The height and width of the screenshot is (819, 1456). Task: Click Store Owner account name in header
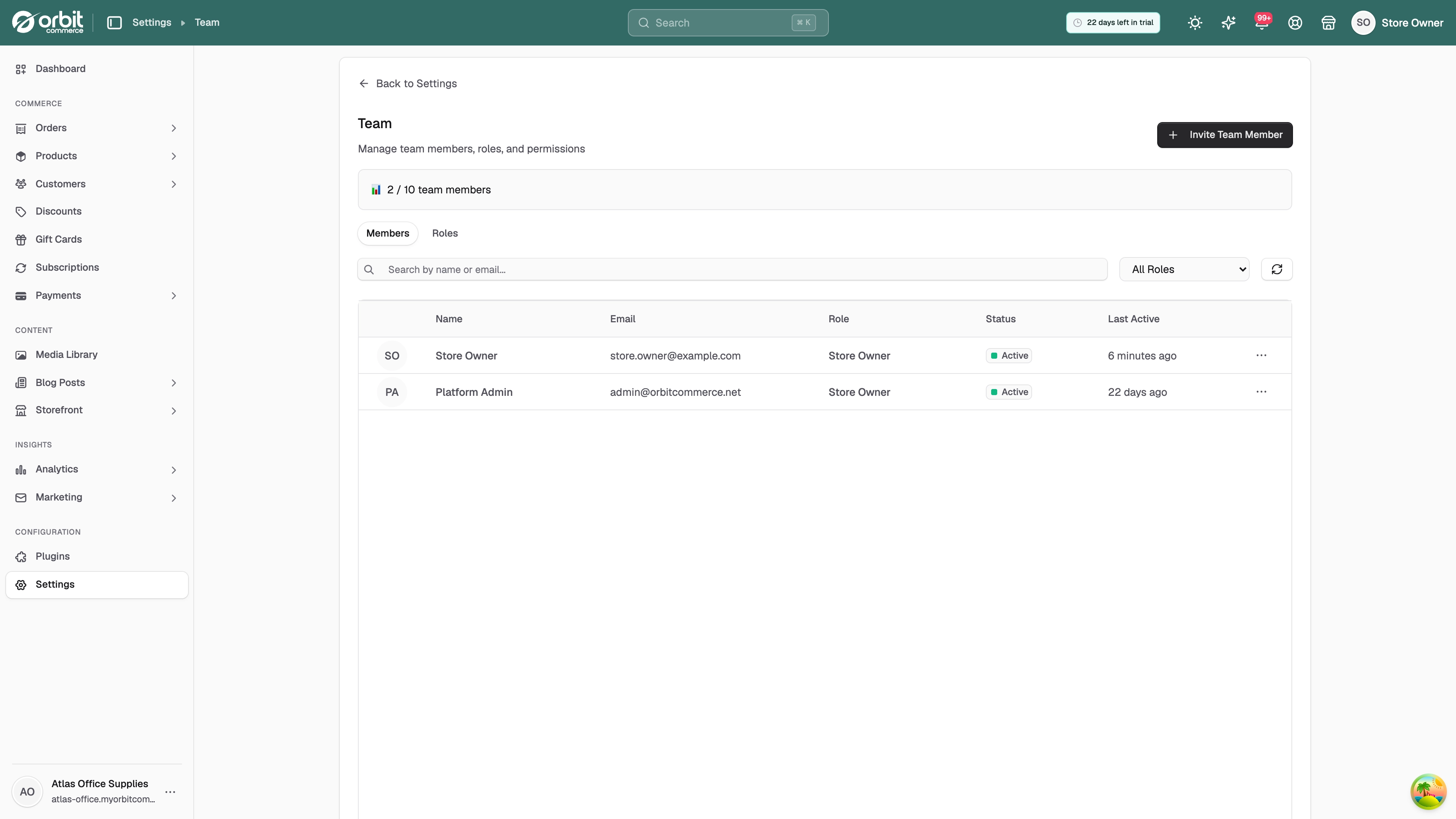(x=1412, y=23)
